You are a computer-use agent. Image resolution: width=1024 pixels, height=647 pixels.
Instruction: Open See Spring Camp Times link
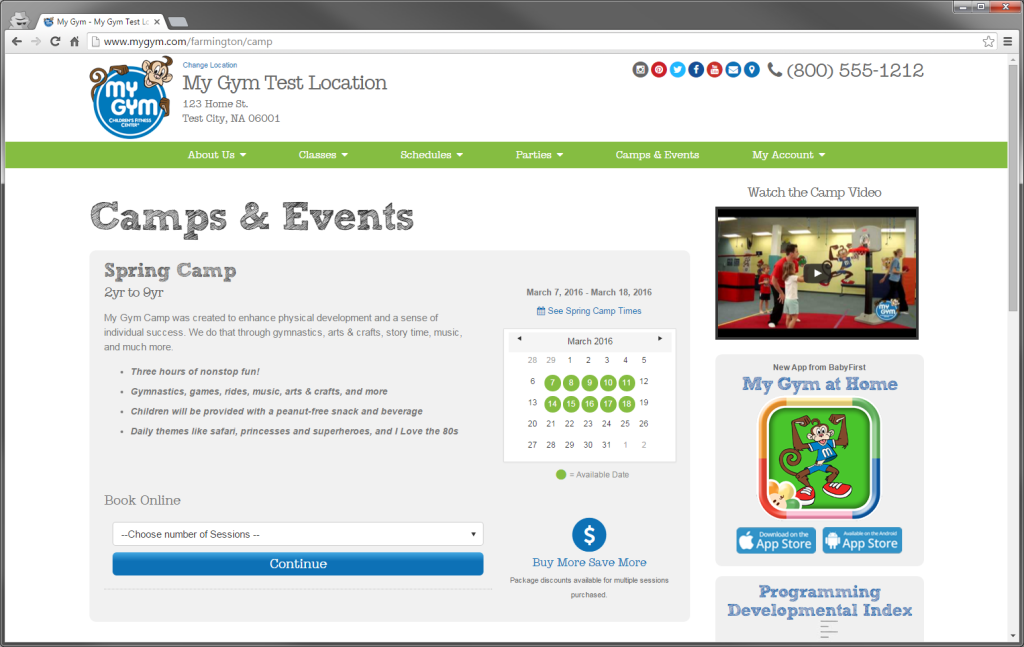pos(589,311)
